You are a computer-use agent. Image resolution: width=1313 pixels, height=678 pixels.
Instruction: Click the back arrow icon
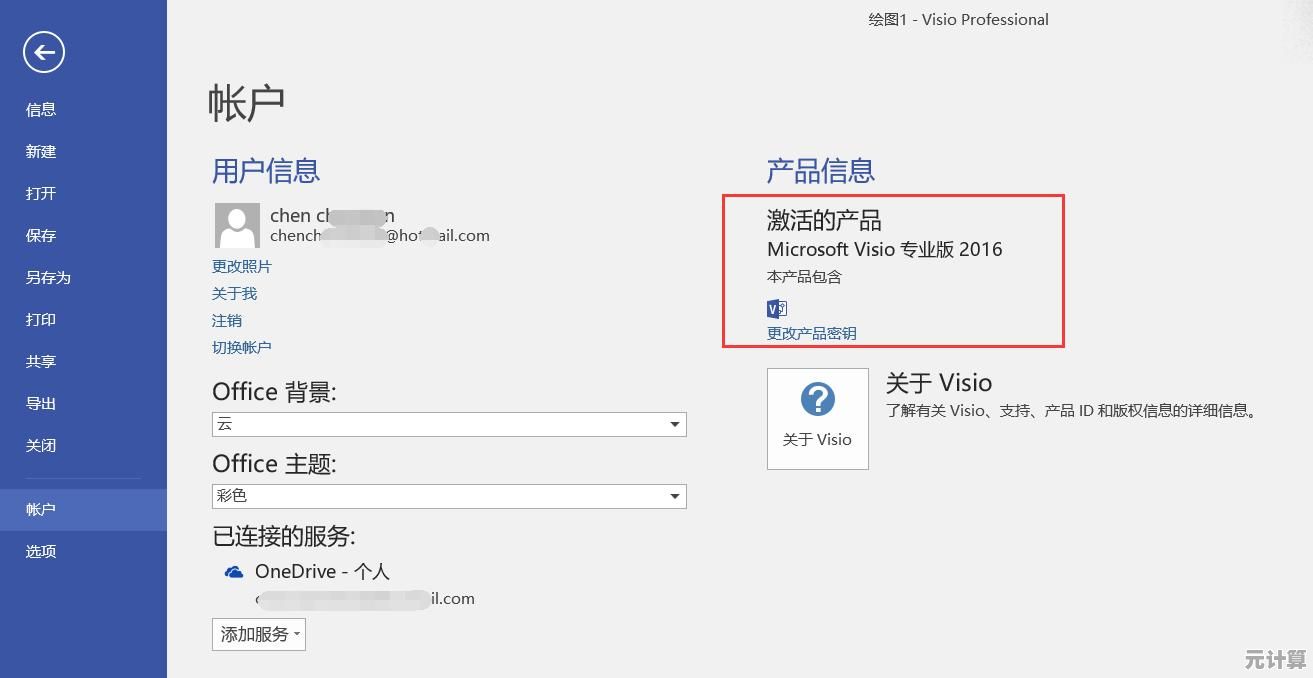(x=44, y=53)
